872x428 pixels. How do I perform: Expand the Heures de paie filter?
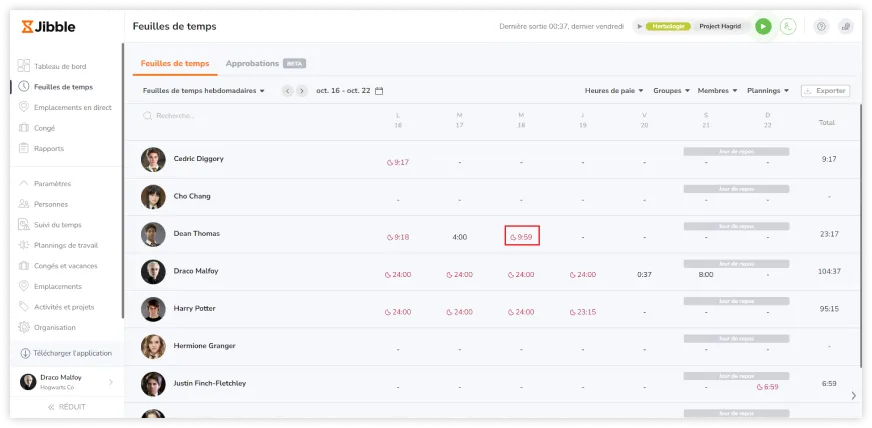pos(614,91)
